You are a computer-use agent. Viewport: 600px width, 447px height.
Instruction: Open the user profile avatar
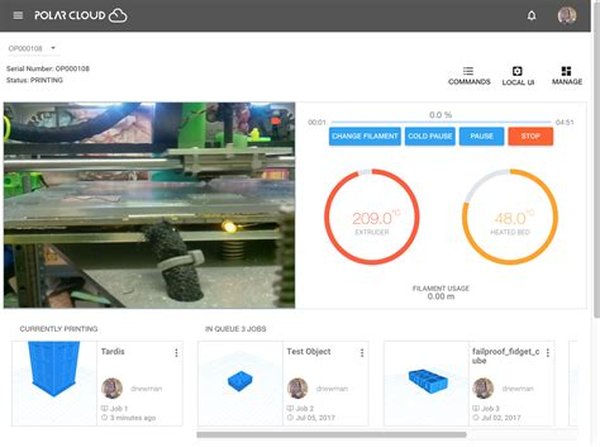click(567, 16)
